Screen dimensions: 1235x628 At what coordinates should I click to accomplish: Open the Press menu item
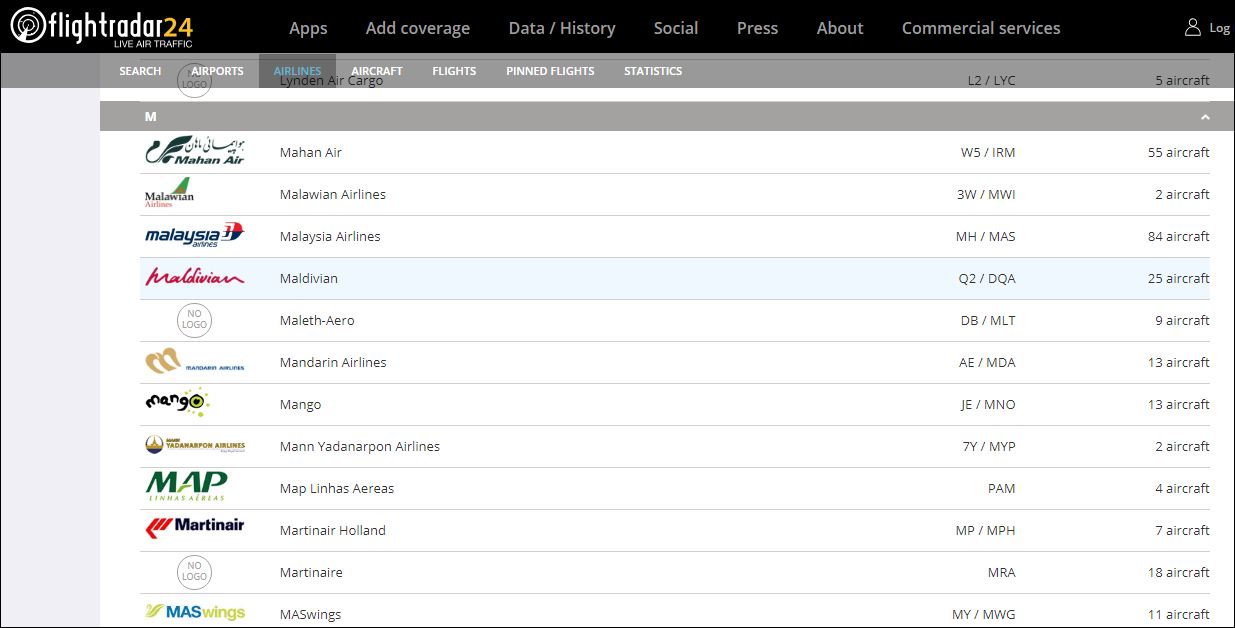757,28
